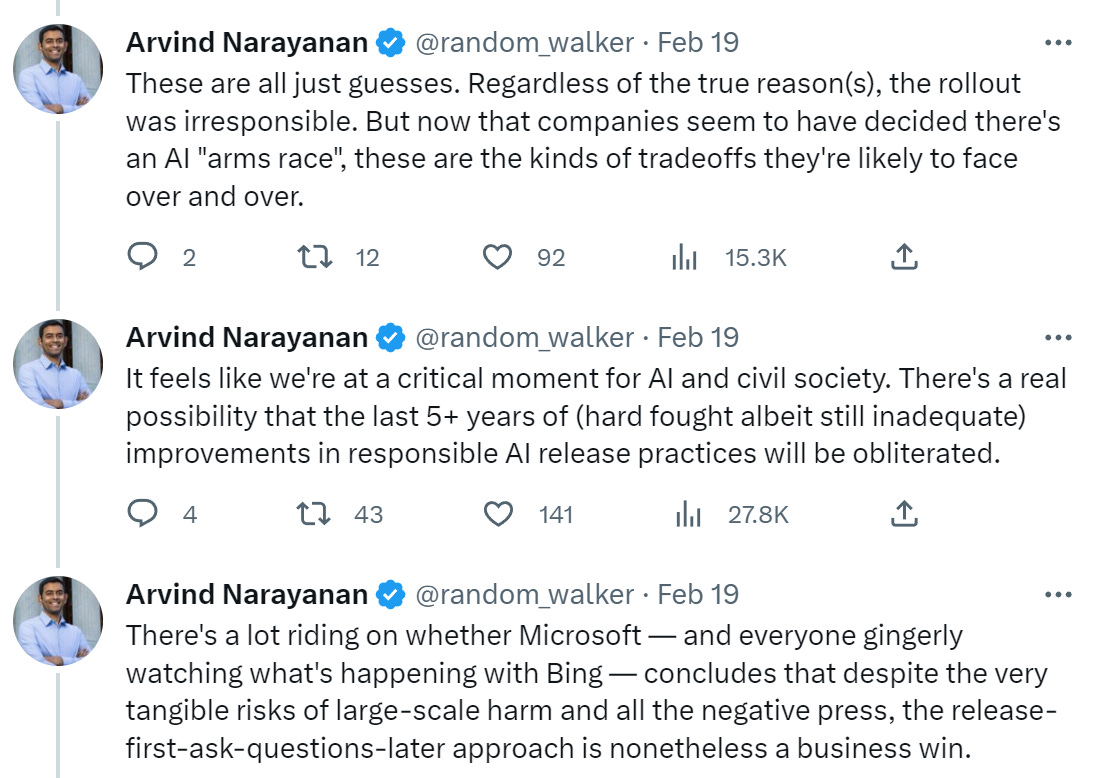Click the first tweet's profile avatar
The image size is (1099, 778).
[57, 69]
